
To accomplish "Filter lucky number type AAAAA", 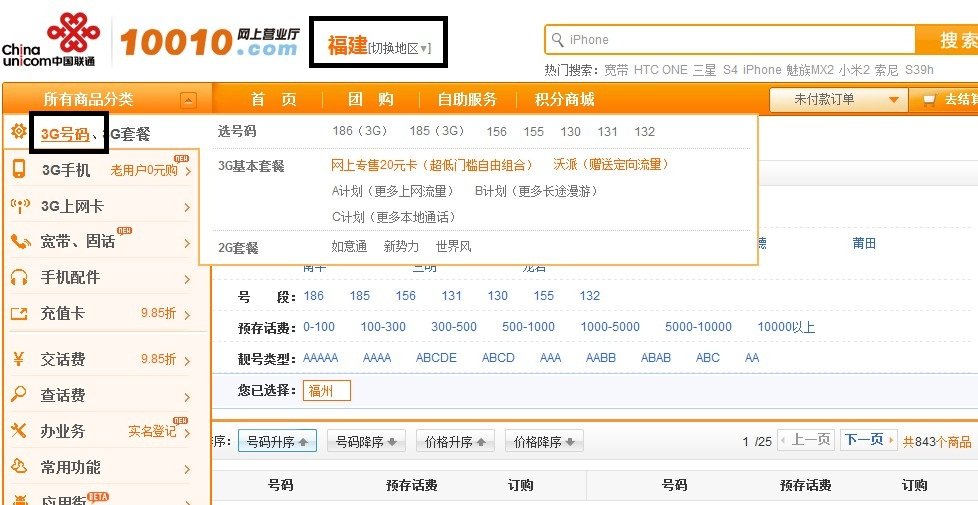I will [321, 358].
